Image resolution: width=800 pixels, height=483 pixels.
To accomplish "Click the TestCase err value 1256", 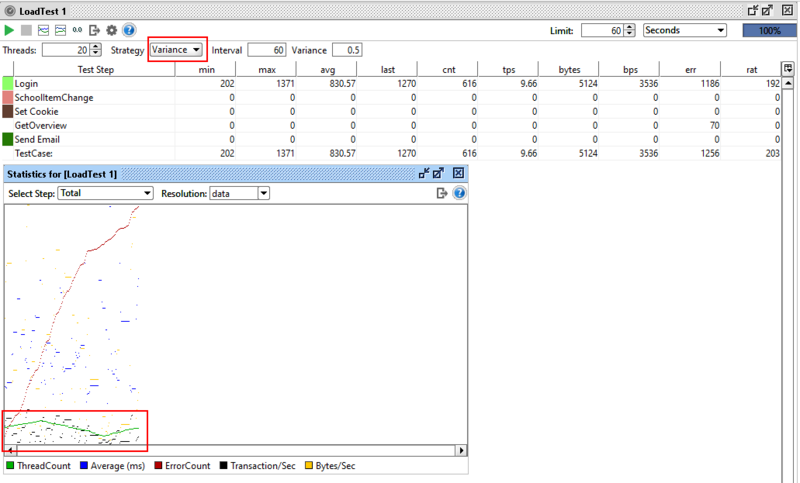I will click(x=710, y=153).
